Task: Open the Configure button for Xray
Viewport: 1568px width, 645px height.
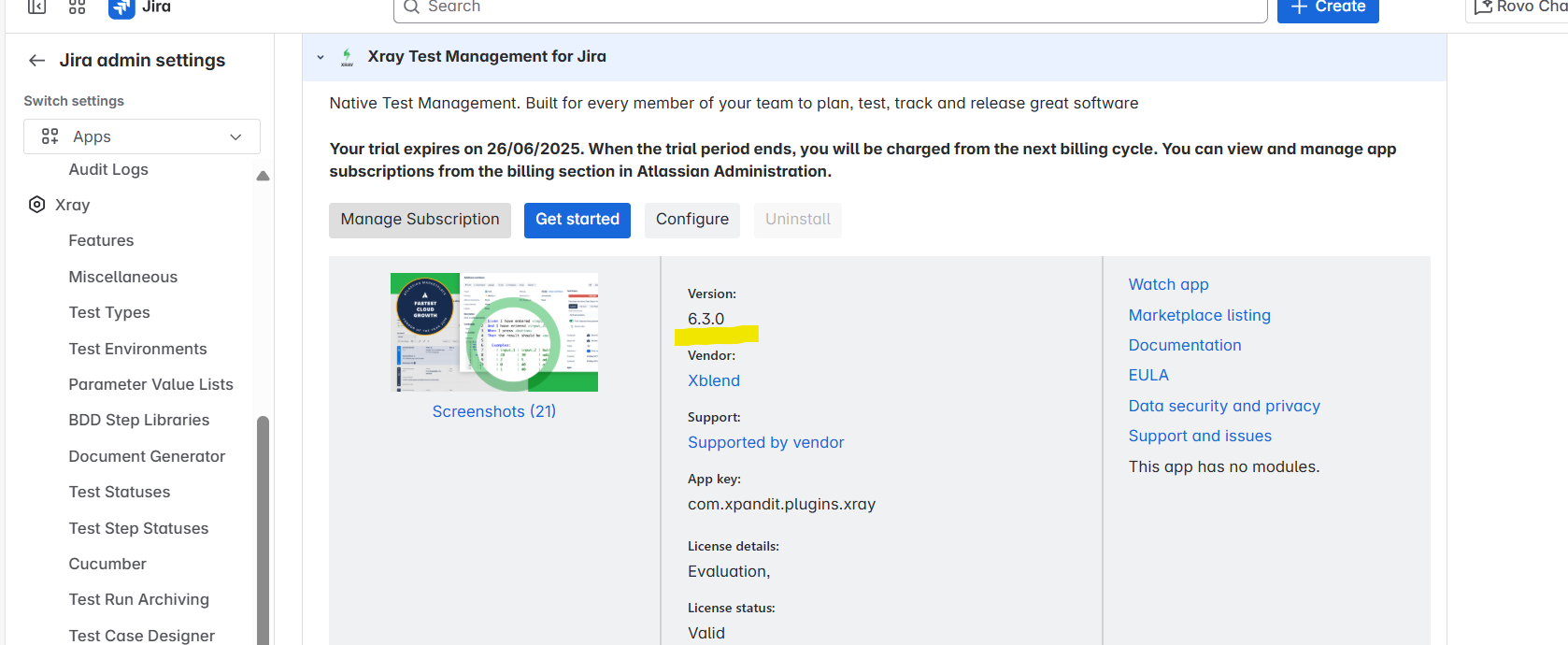Action: pyautogui.click(x=692, y=220)
